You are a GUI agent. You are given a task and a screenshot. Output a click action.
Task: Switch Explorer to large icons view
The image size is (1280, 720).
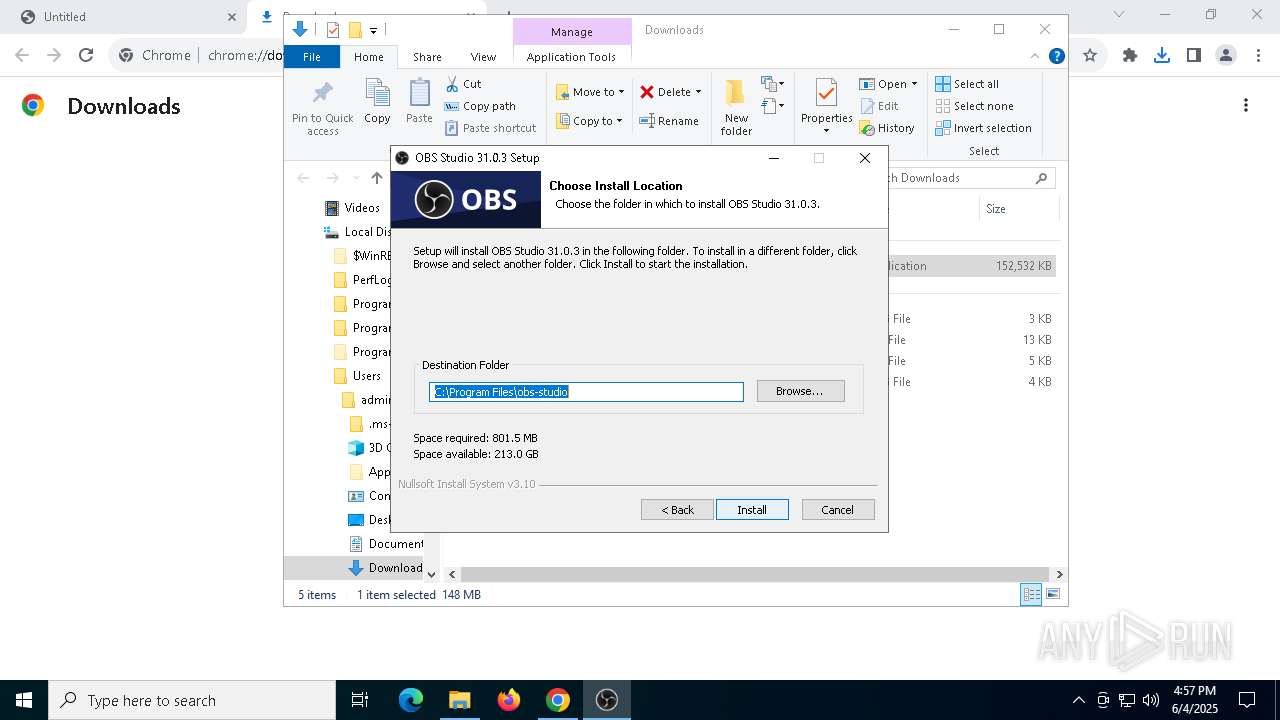click(x=1052, y=594)
